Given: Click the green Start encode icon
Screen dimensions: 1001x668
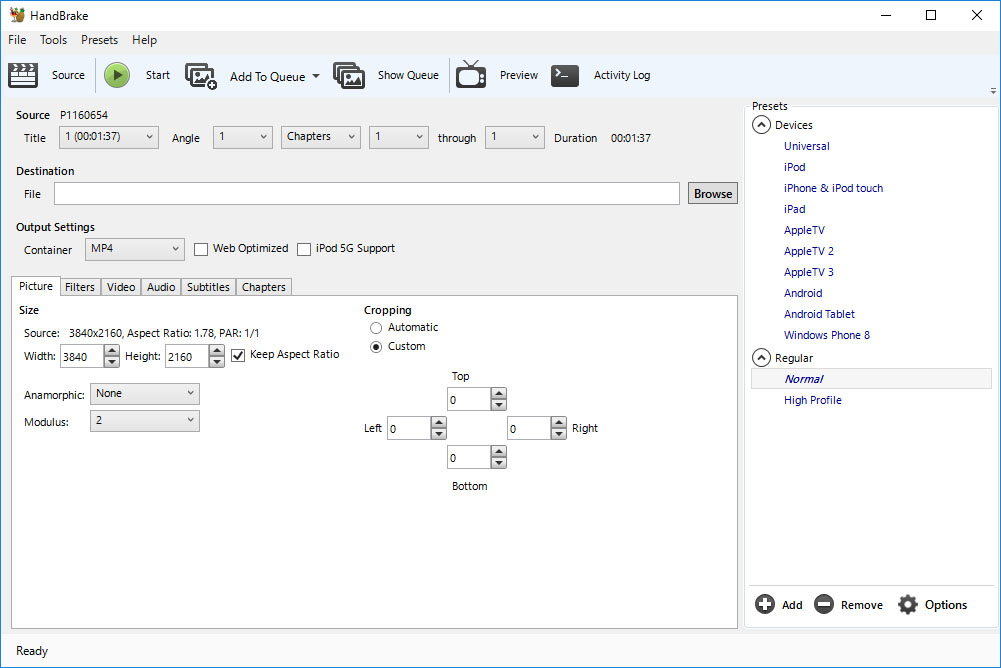Looking at the screenshot, I should pyautogui.click(x=117, y=75).
